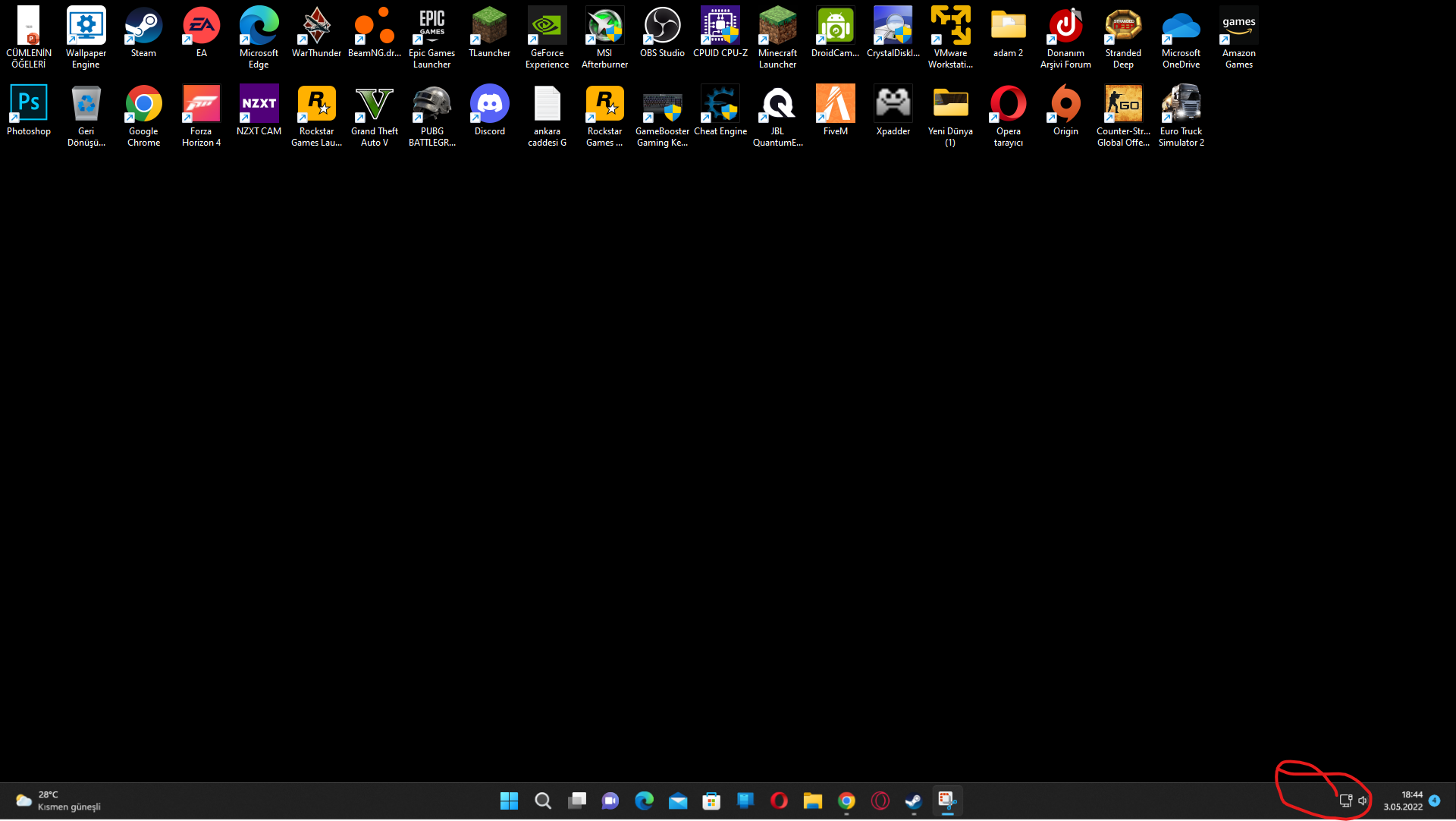Select the Geri Dönüşüm recycle bin
Viewport: 1456px width, 821px height.
coord(86,116)
